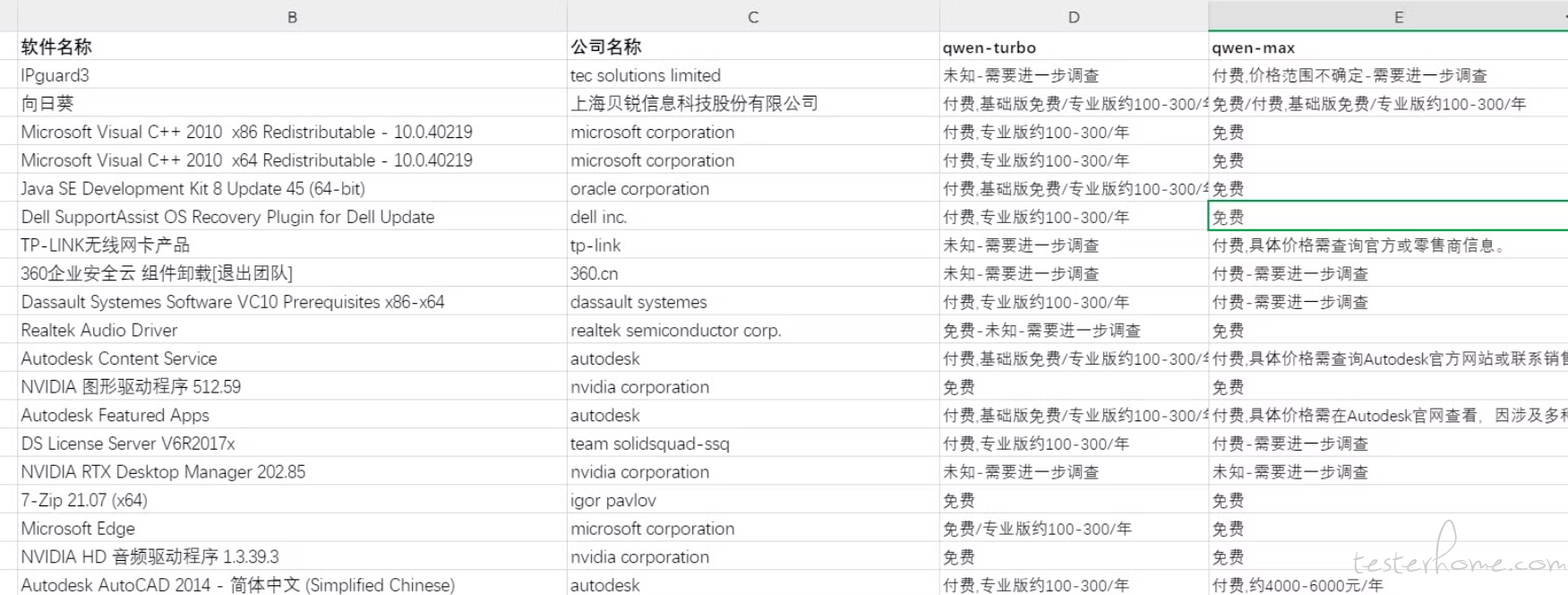
Task: Select the Microsoft Edge cell
Action: pos(292,529)
